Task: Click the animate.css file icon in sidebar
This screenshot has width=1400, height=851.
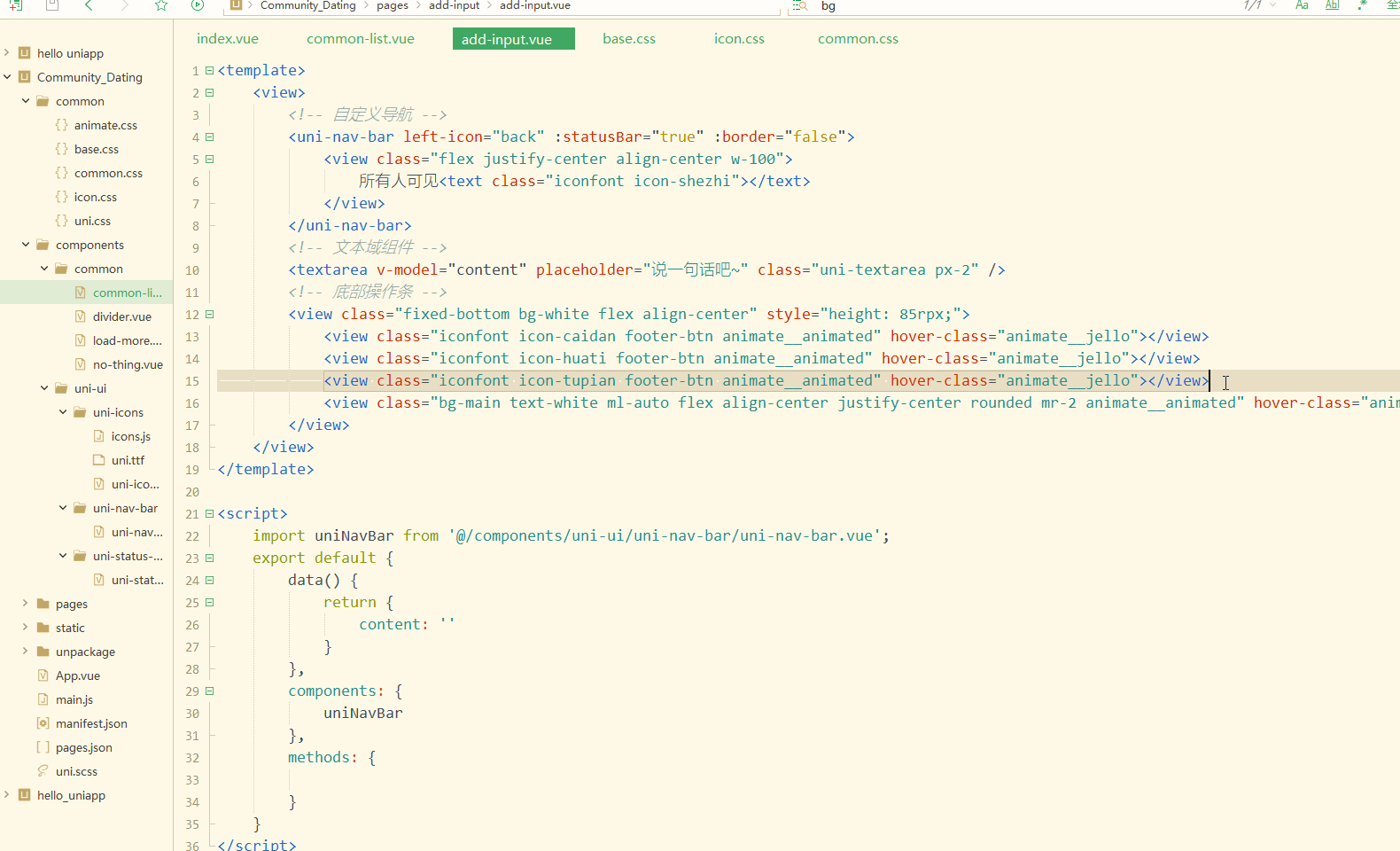Action: pyautogui.click(x=61, y=125)
